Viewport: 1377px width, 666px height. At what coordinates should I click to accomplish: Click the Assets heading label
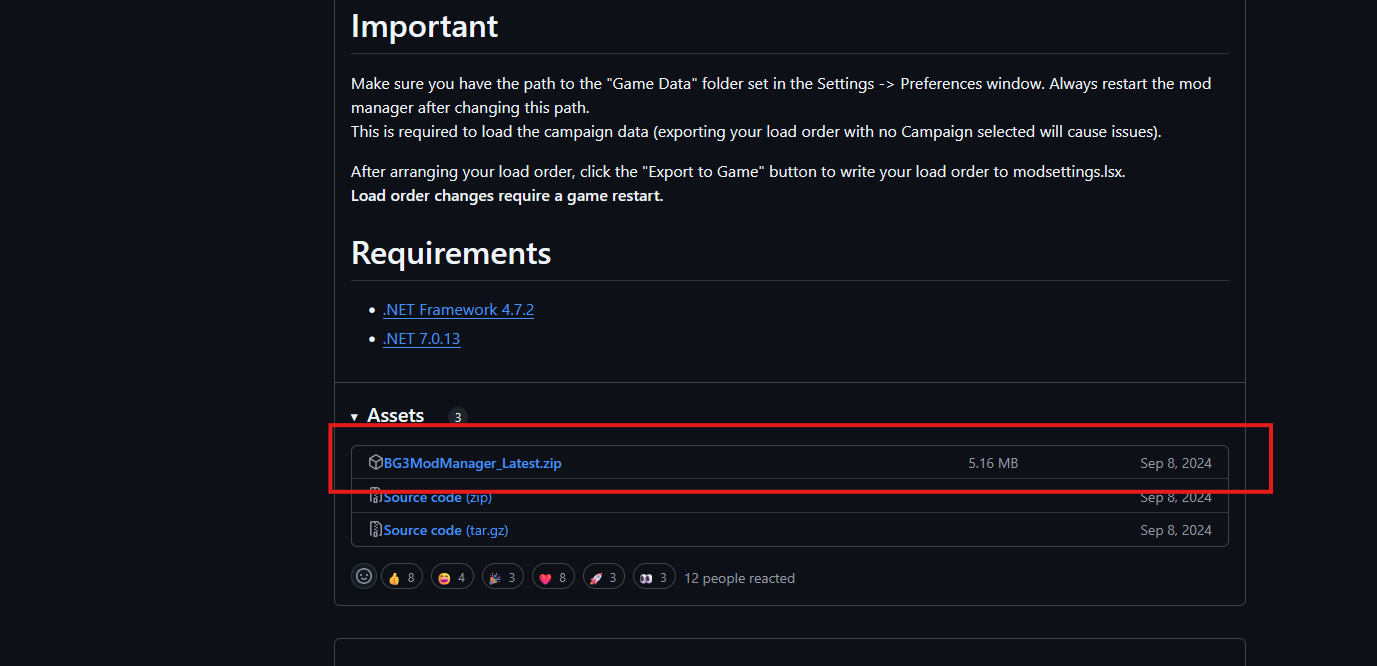pos(395,415)
